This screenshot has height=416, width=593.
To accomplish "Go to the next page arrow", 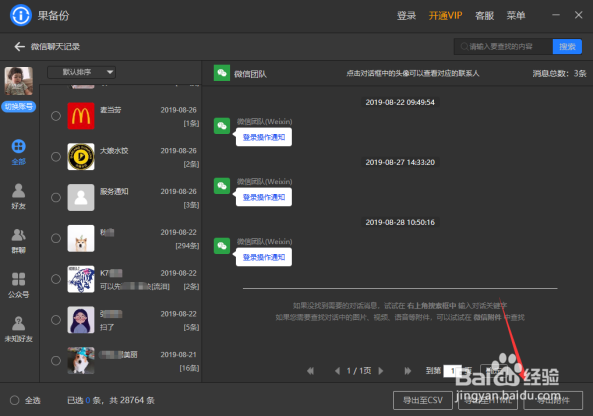I will 381,371.
